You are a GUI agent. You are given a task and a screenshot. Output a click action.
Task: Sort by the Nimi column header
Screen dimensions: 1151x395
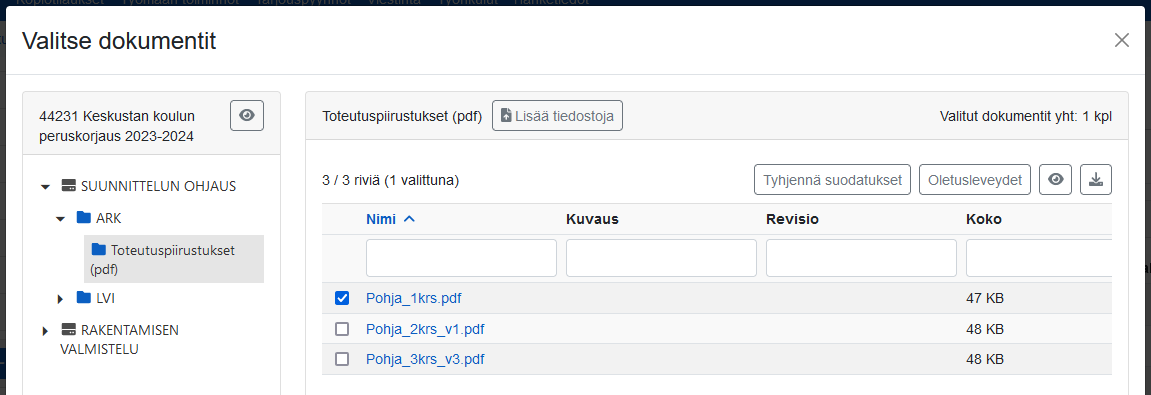pyautogui.click(x=391, y=219)
